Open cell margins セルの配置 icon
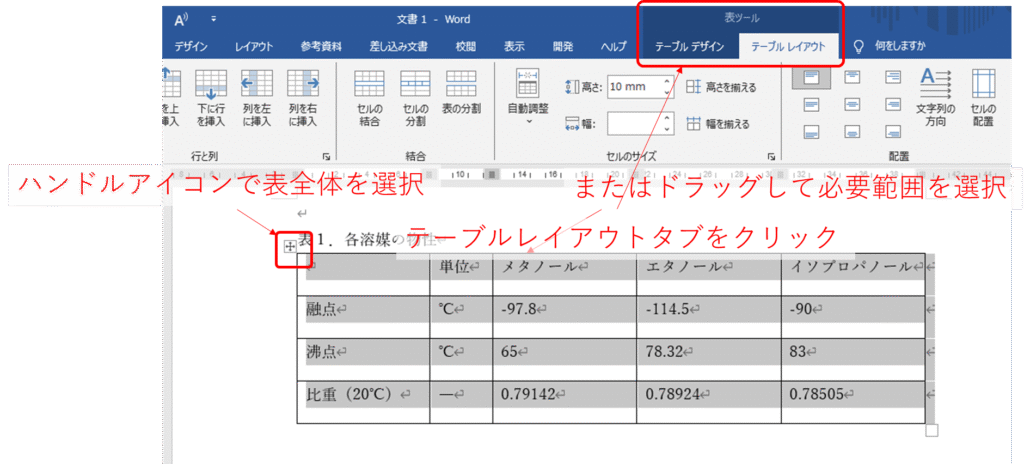 click(x=982, y=97)
